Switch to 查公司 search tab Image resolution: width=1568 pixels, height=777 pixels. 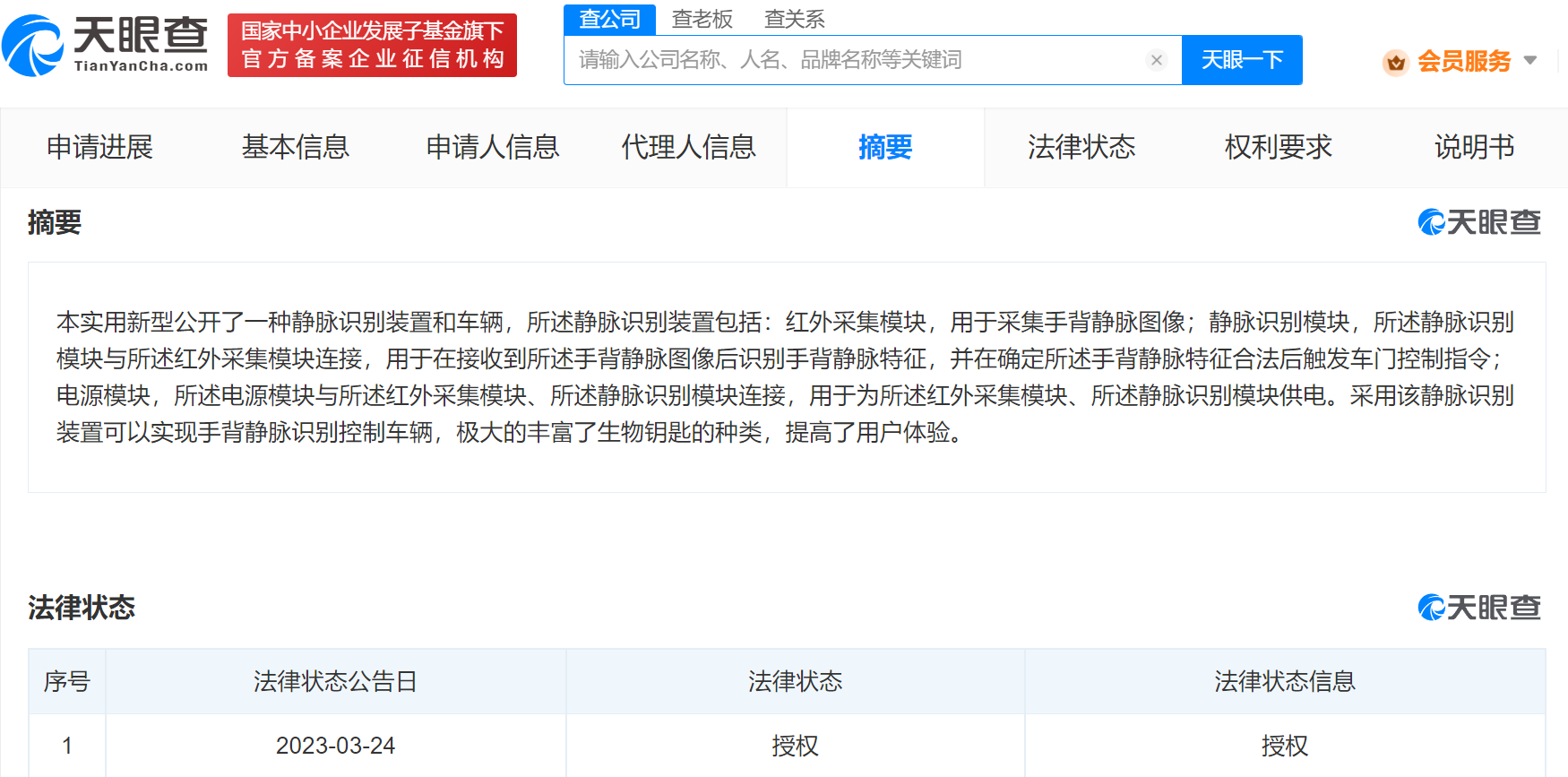coord(609,19)
